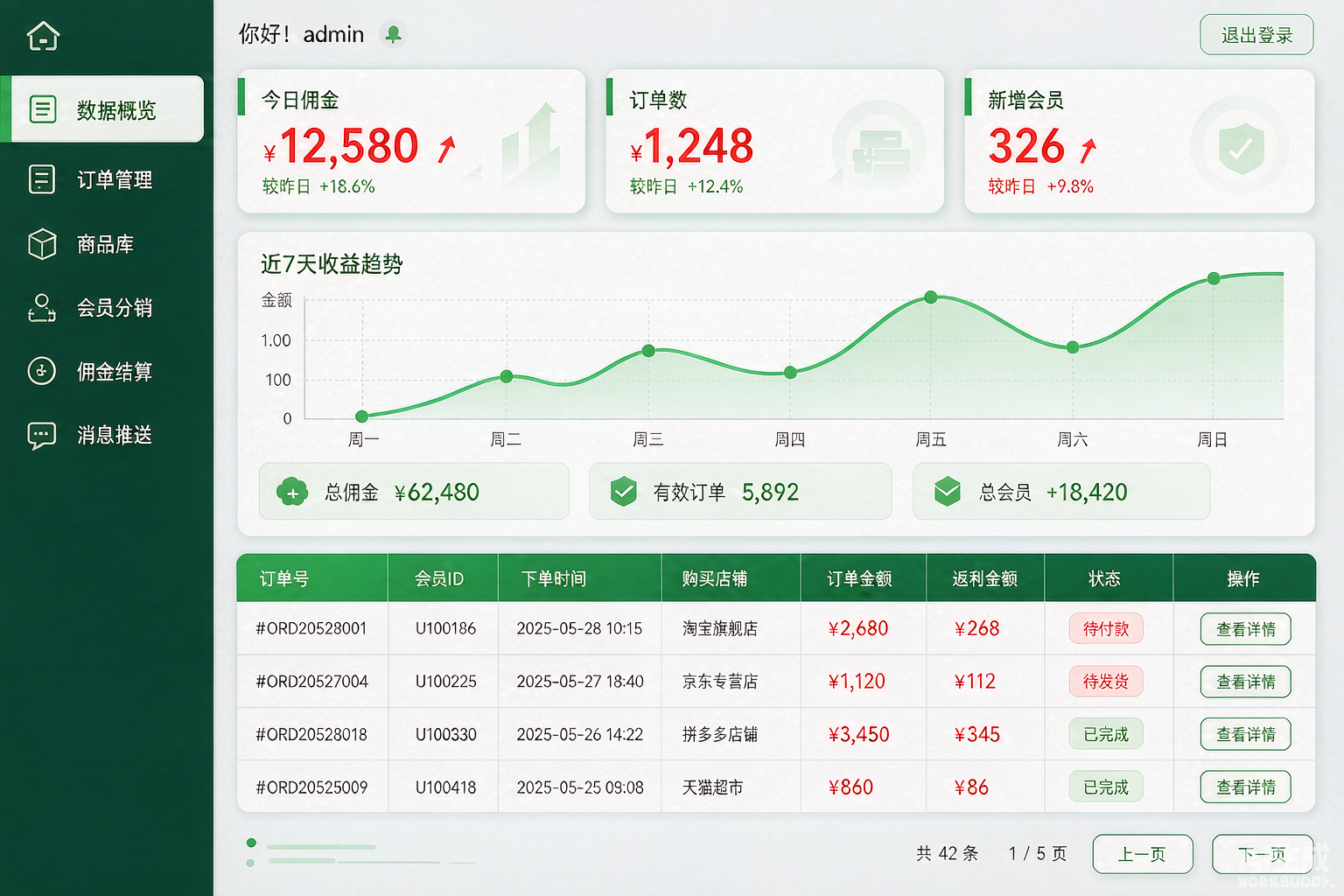Click member ID U100186
Image resolution: width=1344 pixels, height=896 pixels.
[x=445, y=628]
